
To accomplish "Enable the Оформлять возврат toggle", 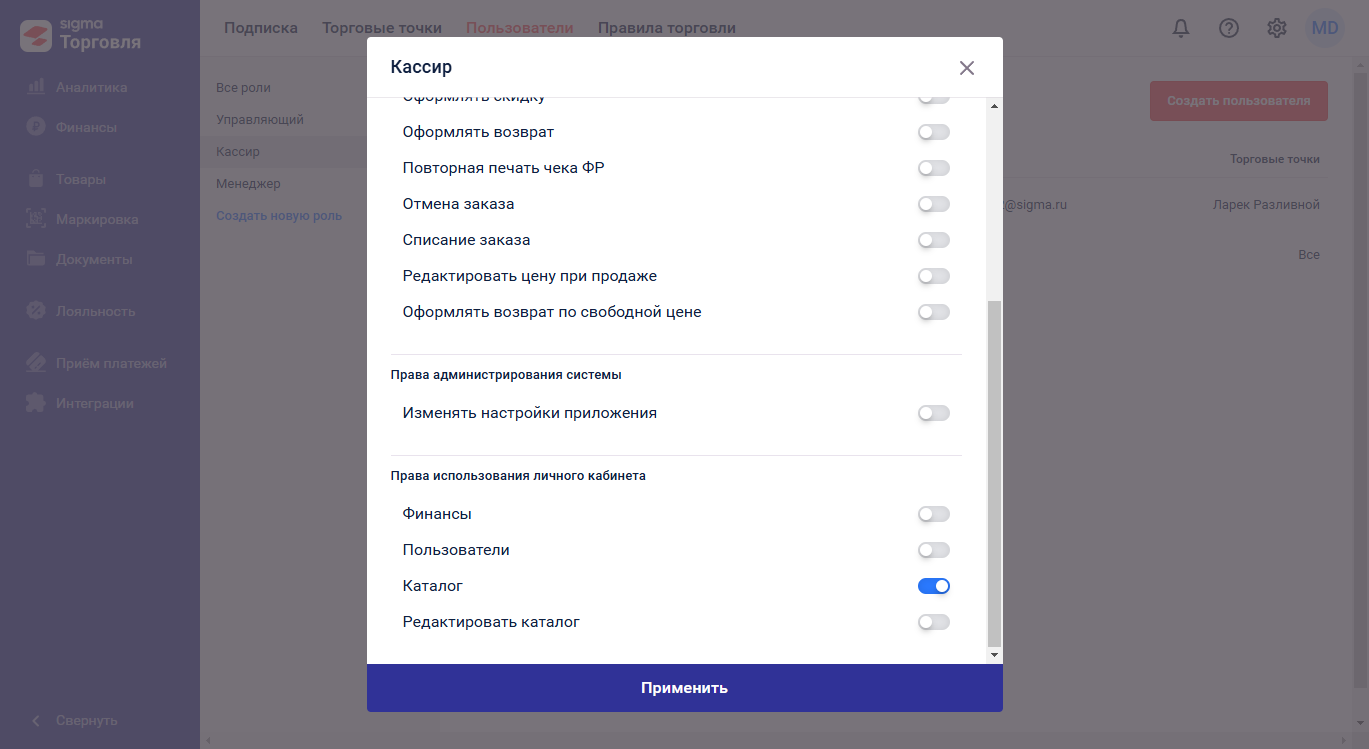I will 934,132.
